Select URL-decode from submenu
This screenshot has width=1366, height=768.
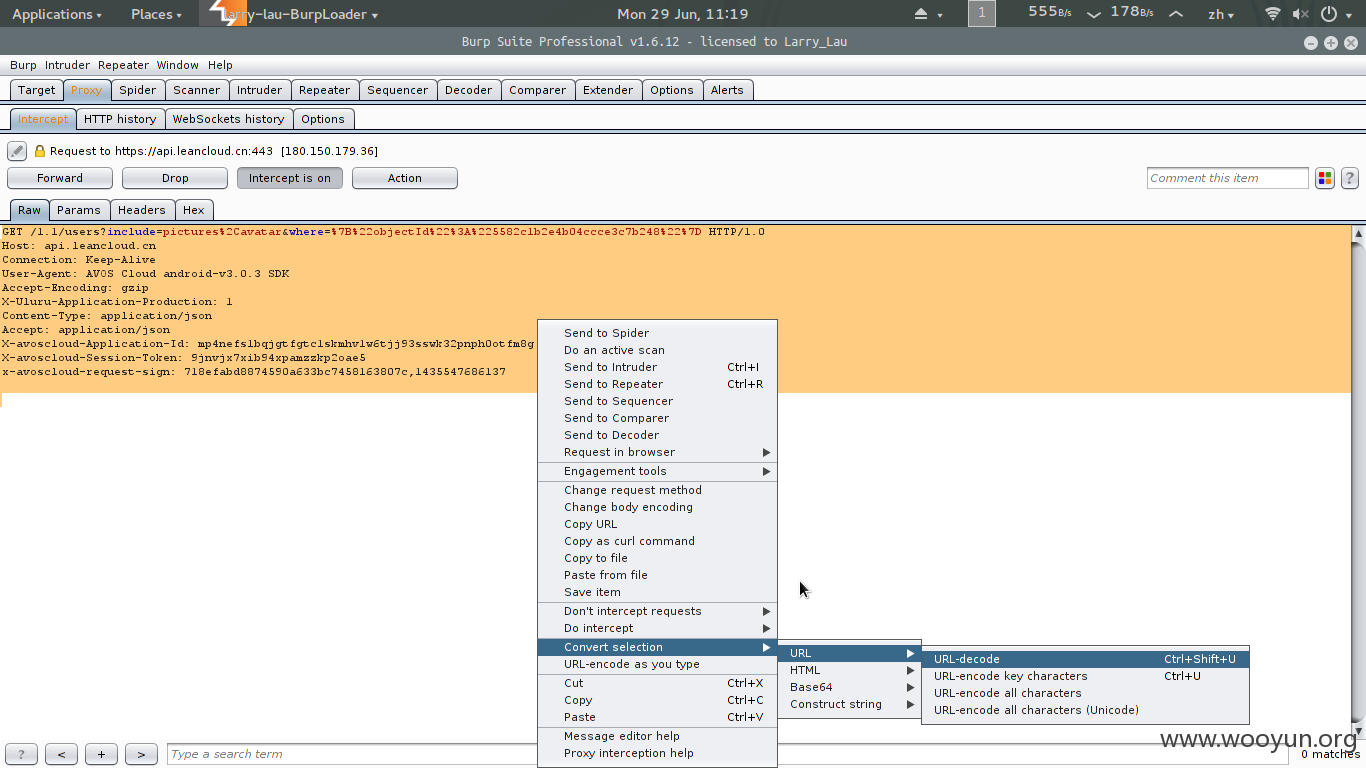[1085, 659]
